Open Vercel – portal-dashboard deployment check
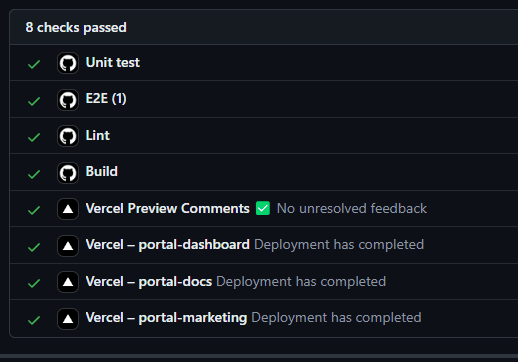The width and height of the screenshot is (518, 362). [168, 245]
